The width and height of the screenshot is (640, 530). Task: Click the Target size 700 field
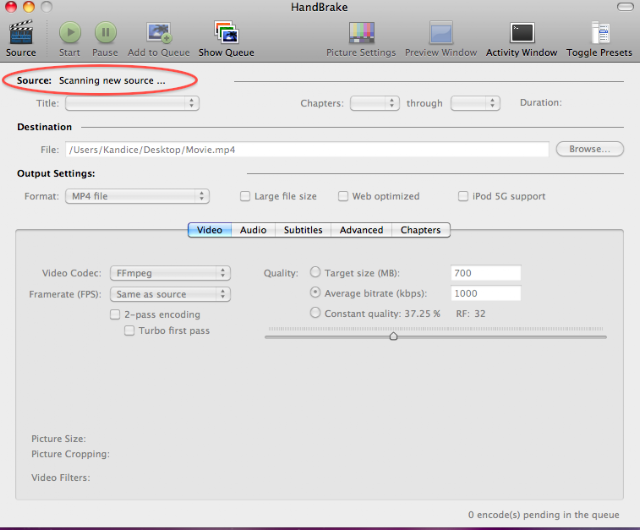486,273
